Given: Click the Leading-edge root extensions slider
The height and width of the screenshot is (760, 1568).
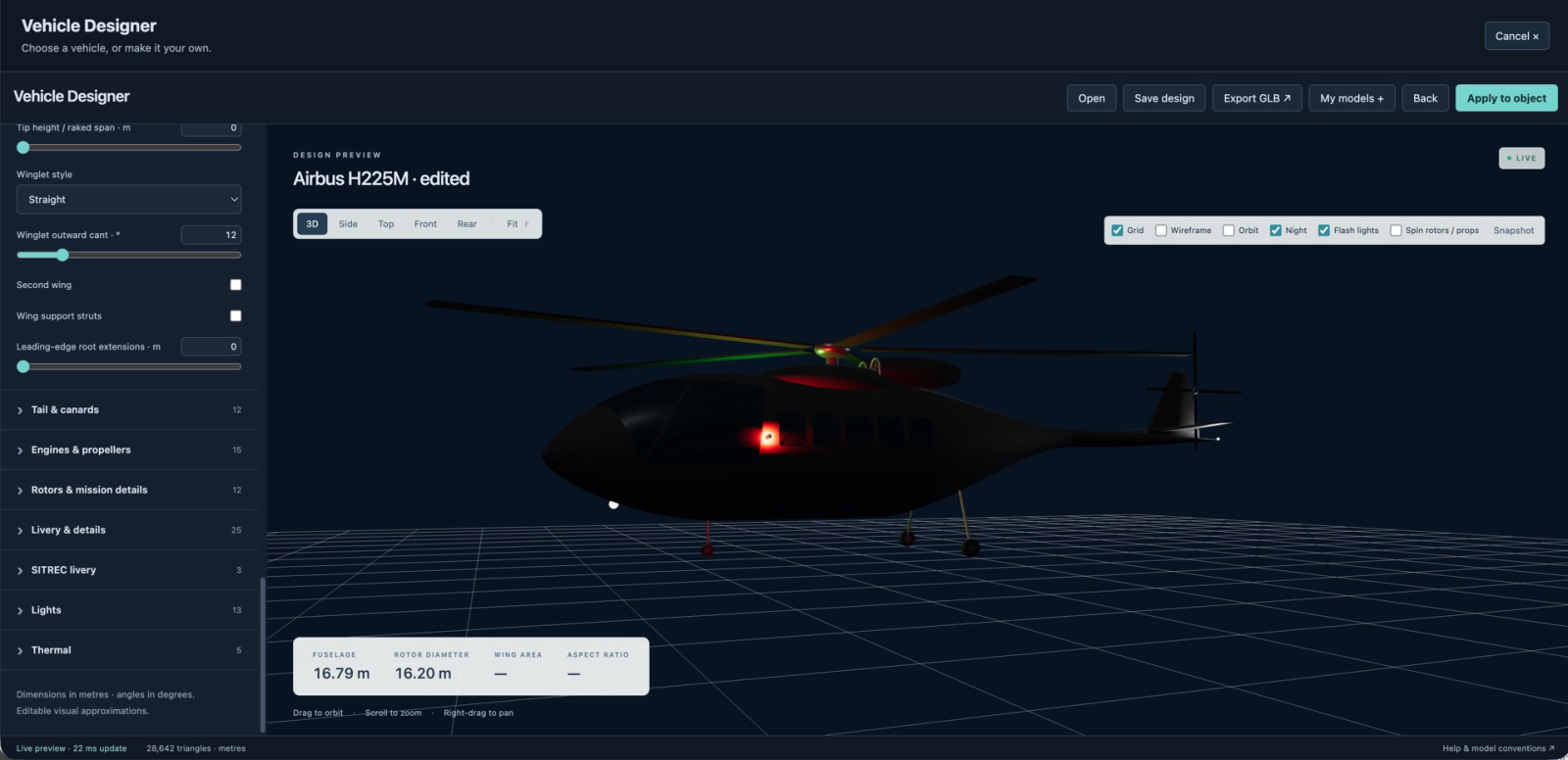Looking at the screenshot, I should coord(128,366).
